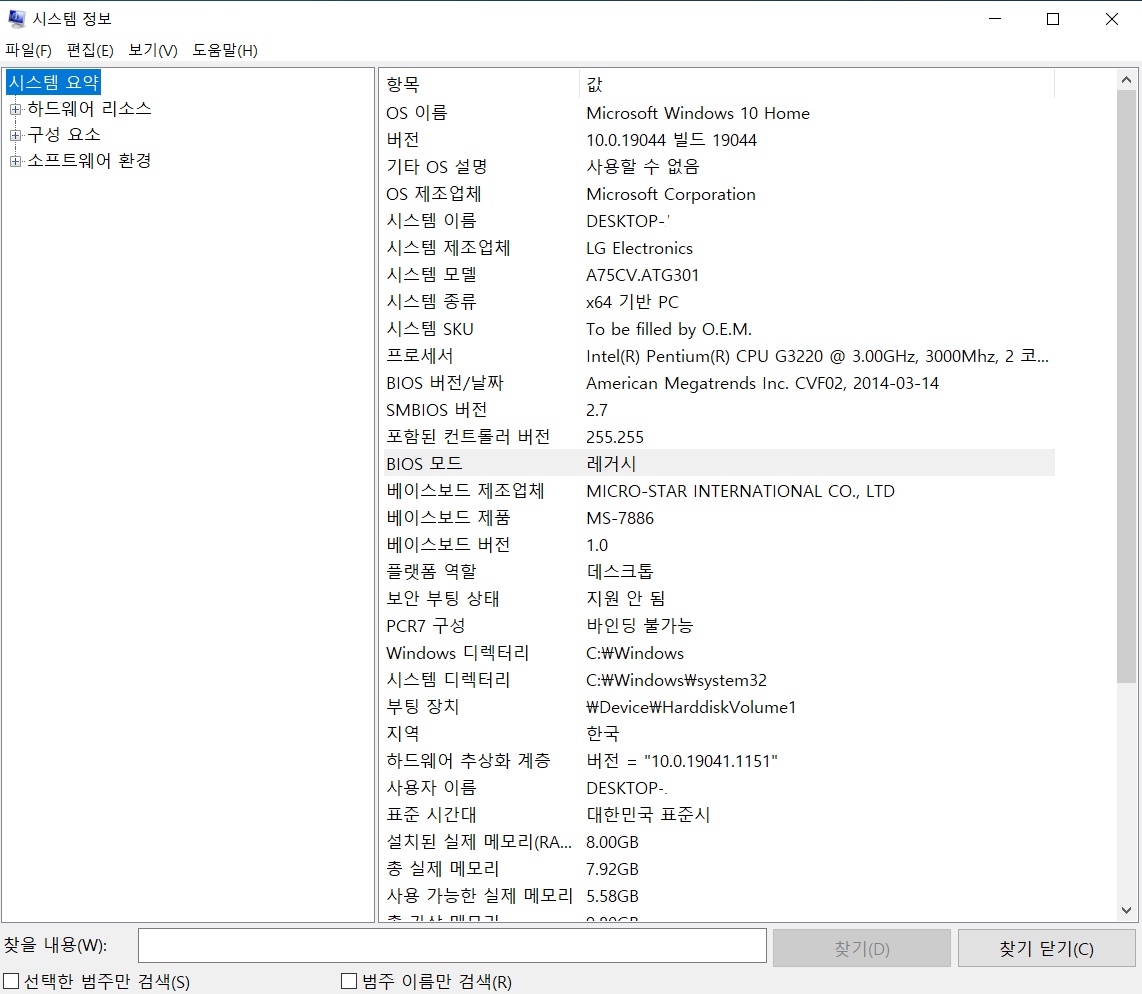Enable 범주 이름만 검색(R) checkbox

(x=349, y=981)
